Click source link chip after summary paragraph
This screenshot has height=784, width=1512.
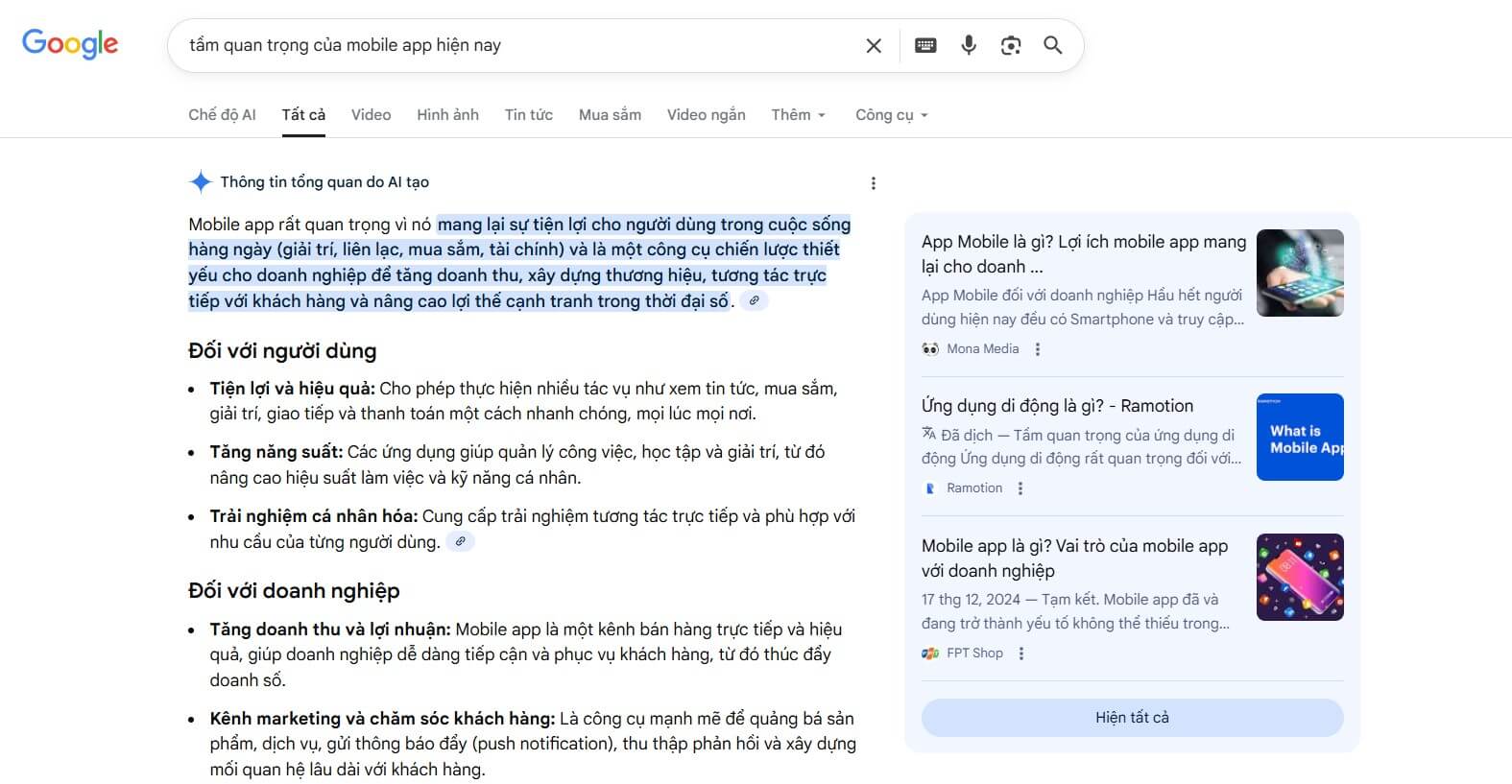point(755,301)
